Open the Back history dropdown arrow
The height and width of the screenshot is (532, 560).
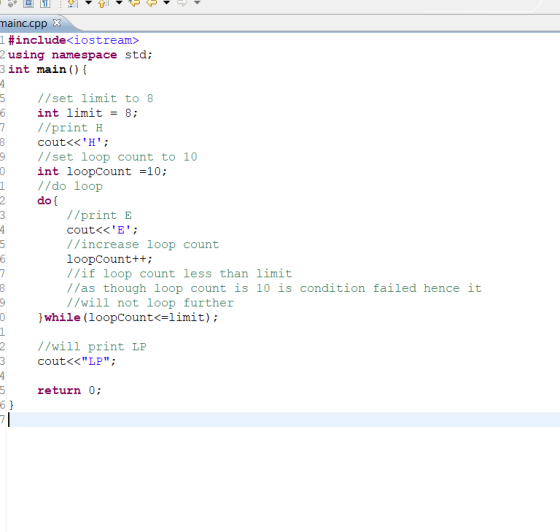(x=166, y=3)
